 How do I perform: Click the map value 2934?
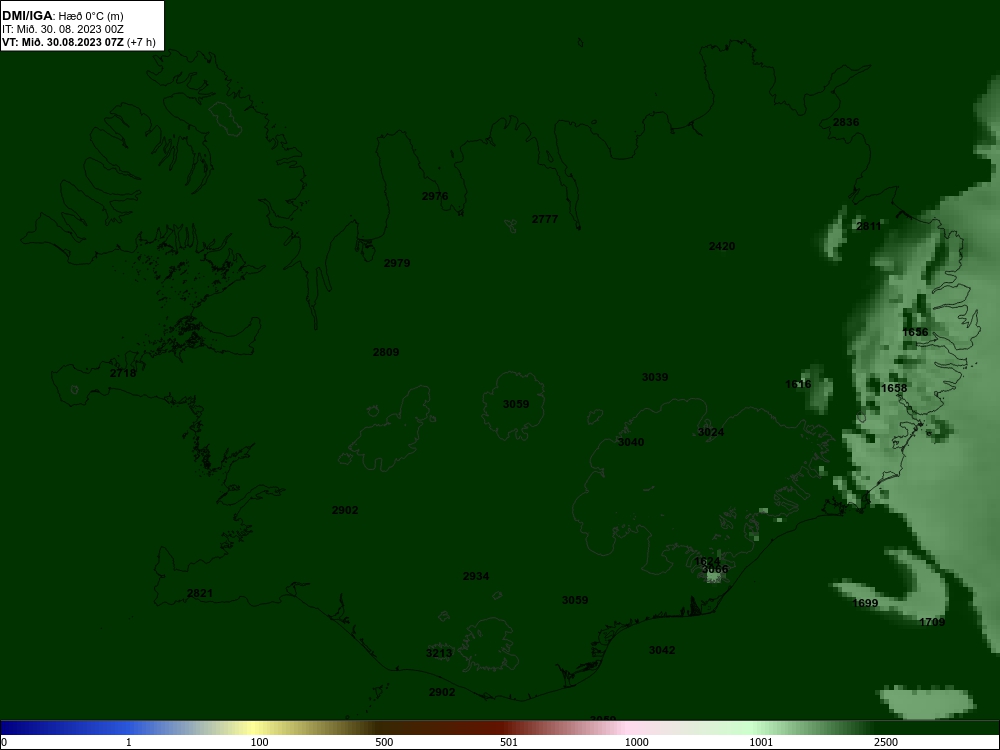(x=476, y=577)
